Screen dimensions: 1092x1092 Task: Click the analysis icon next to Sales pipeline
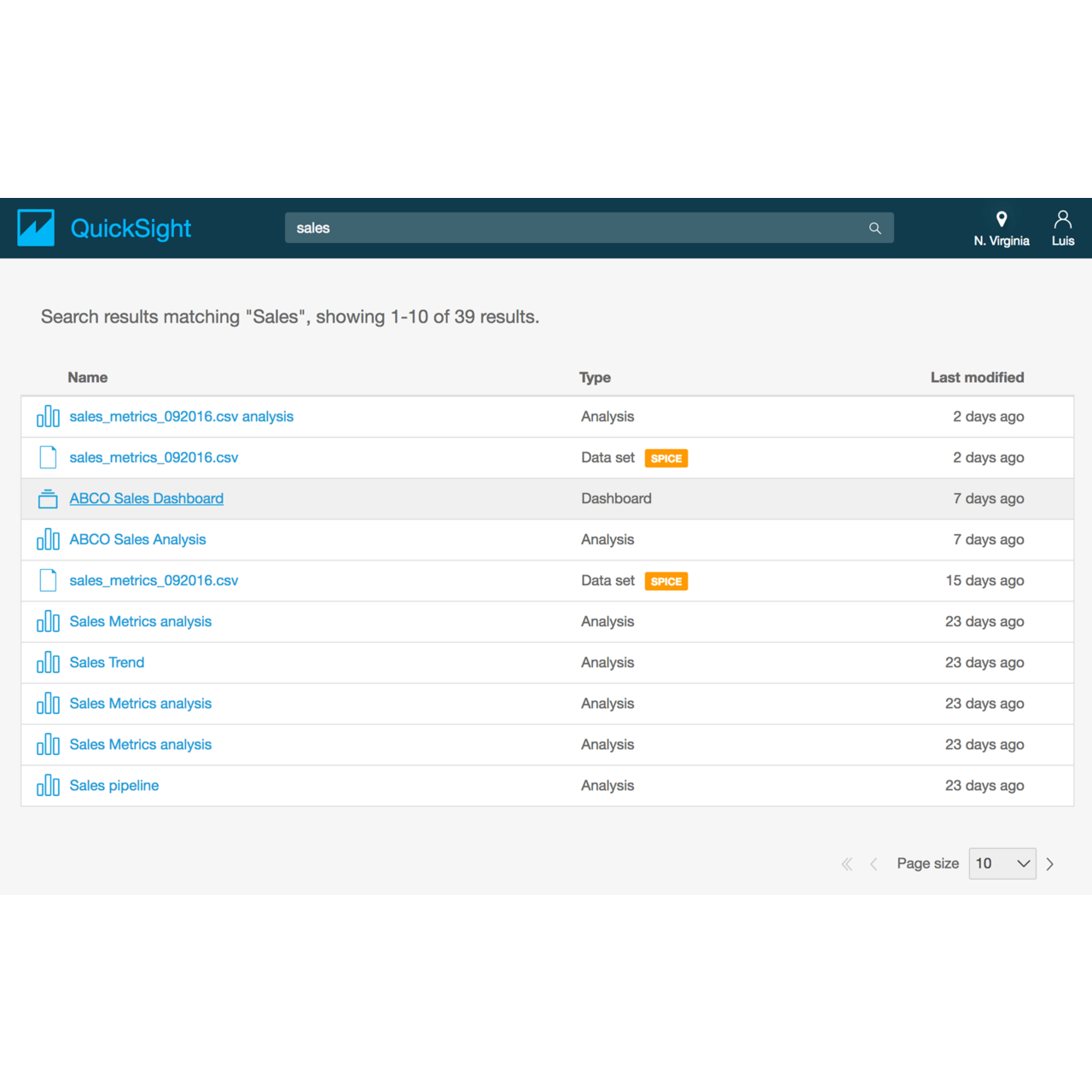pos(48,785)
